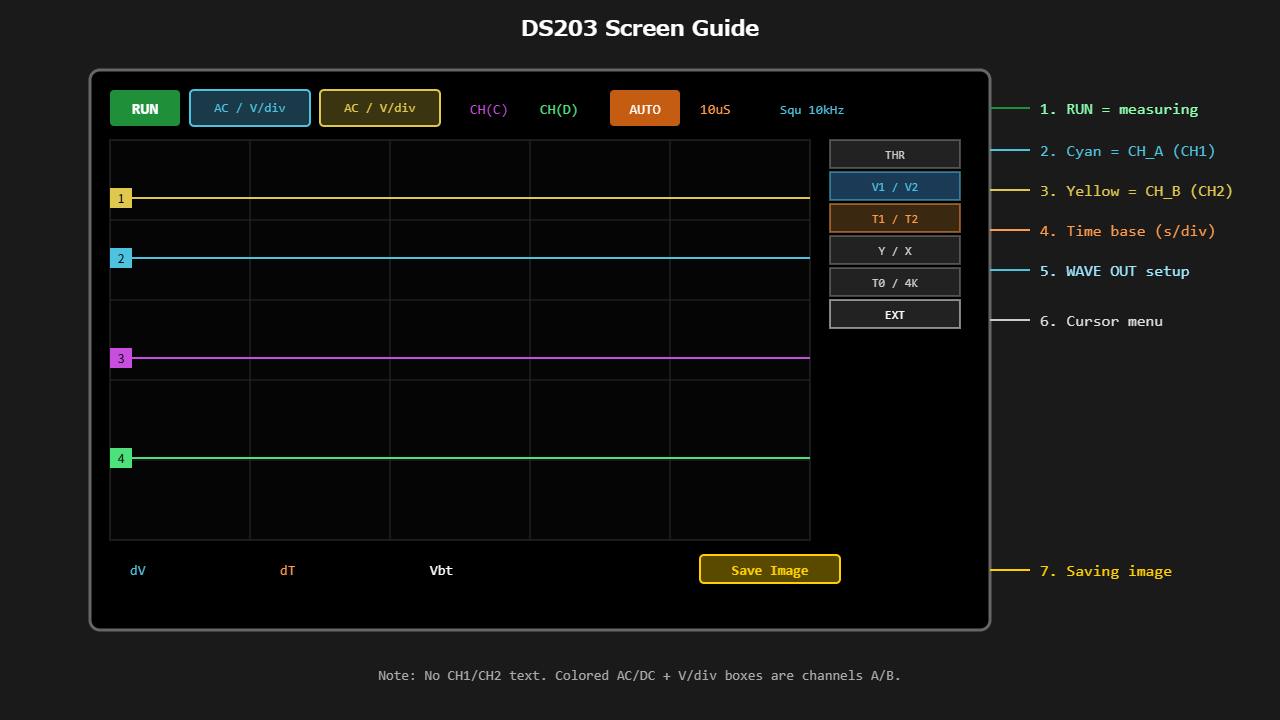
Task: Click the '2. Cyan = CH_A (CH1)' legend text
Action: [1128, 151]
